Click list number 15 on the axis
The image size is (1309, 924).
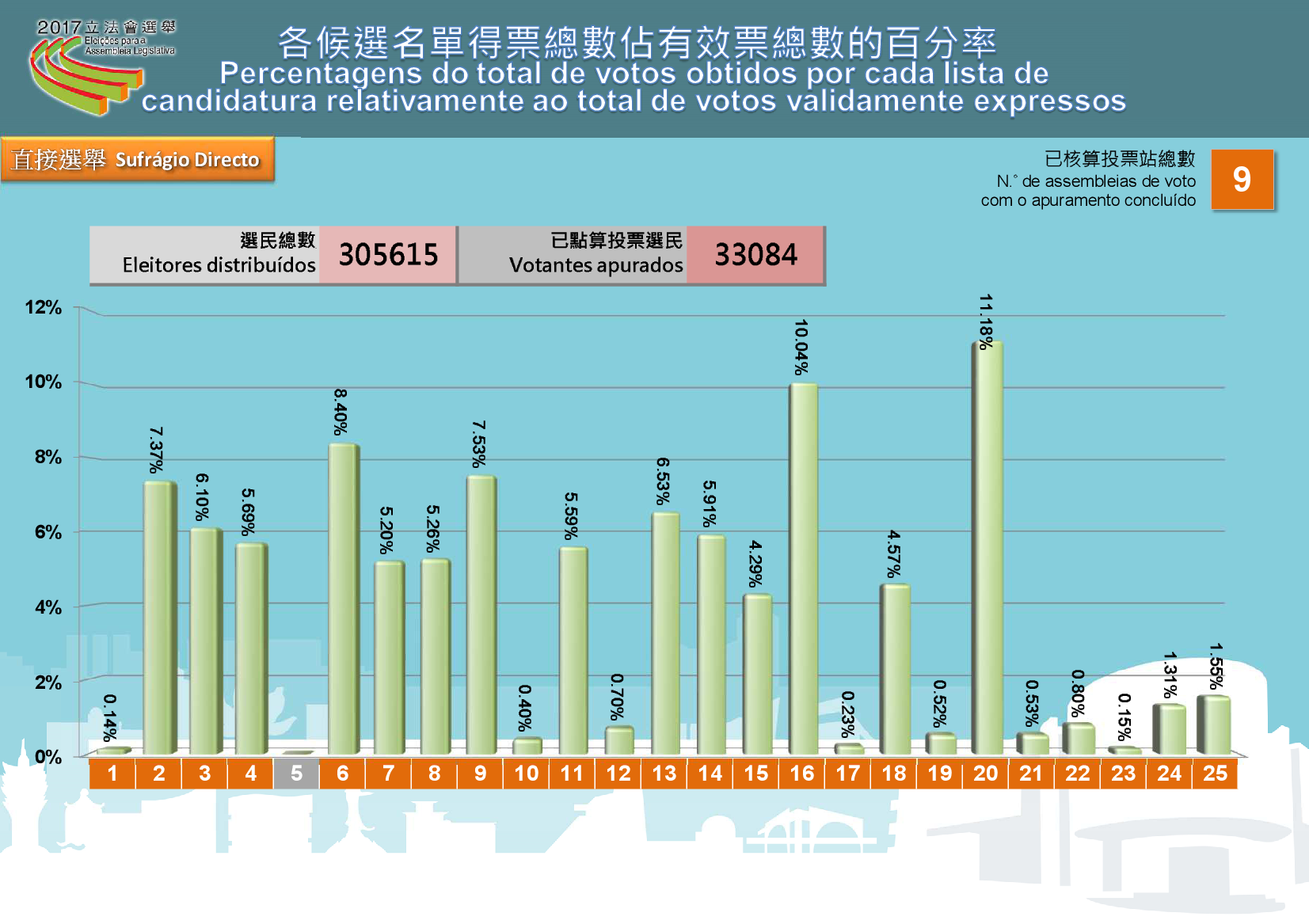click(755, 774)
